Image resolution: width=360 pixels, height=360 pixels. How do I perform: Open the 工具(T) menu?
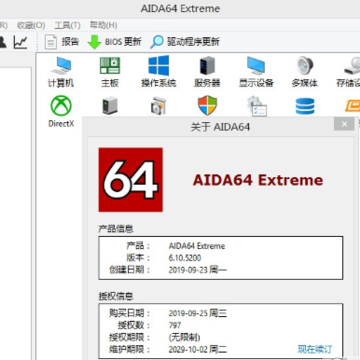[68, 25]
